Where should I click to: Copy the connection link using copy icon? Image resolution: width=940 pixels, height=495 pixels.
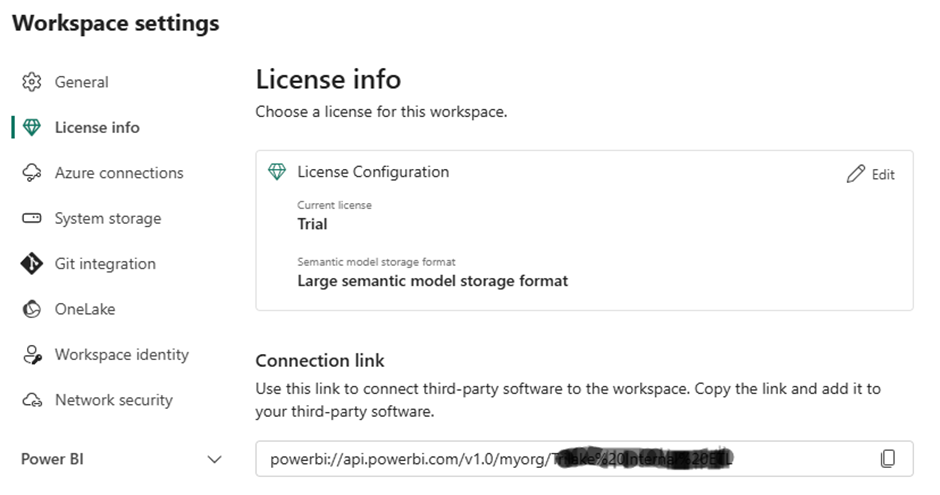pos(887,459)
